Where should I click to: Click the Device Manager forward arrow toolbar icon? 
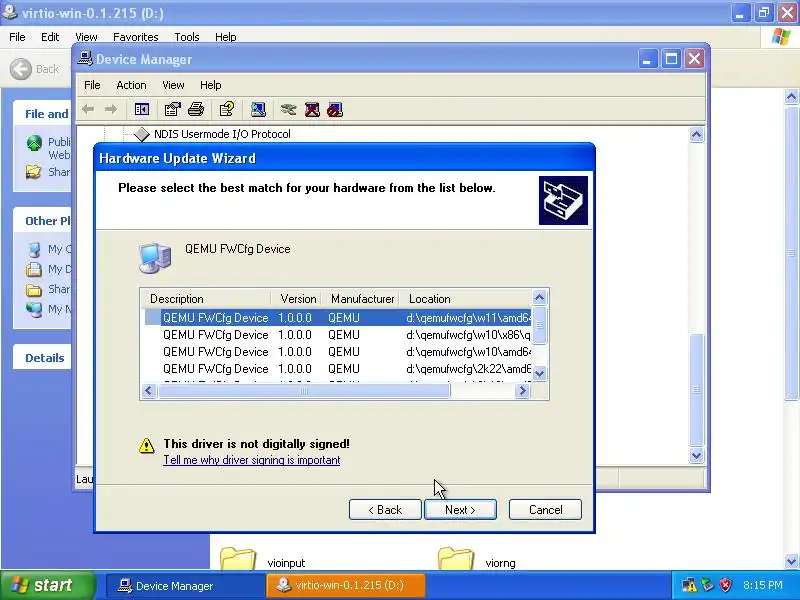[x=110, y=109]
